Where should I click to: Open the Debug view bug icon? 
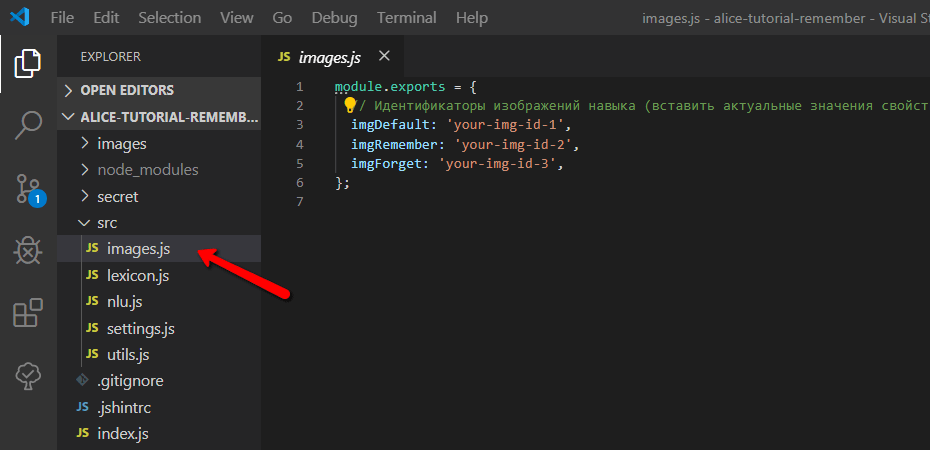tap(28, 251)
